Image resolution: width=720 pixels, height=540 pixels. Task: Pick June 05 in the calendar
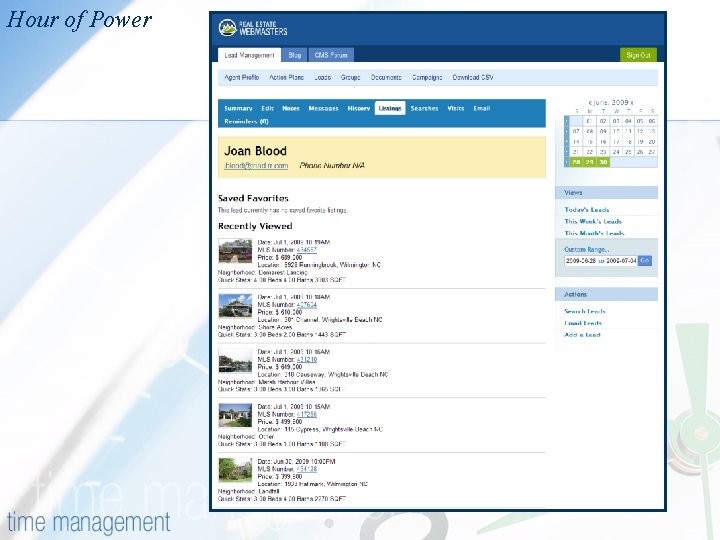(640, 121)
